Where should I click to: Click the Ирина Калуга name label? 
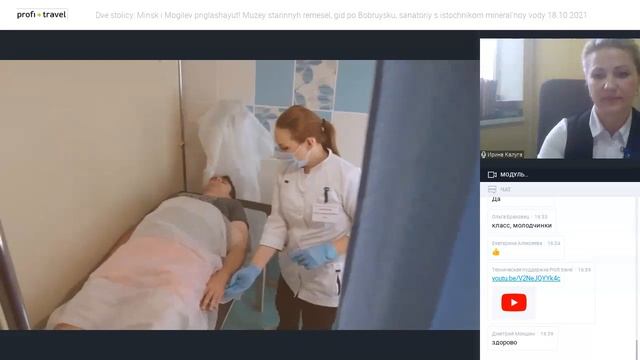click(x=504, y=155)
